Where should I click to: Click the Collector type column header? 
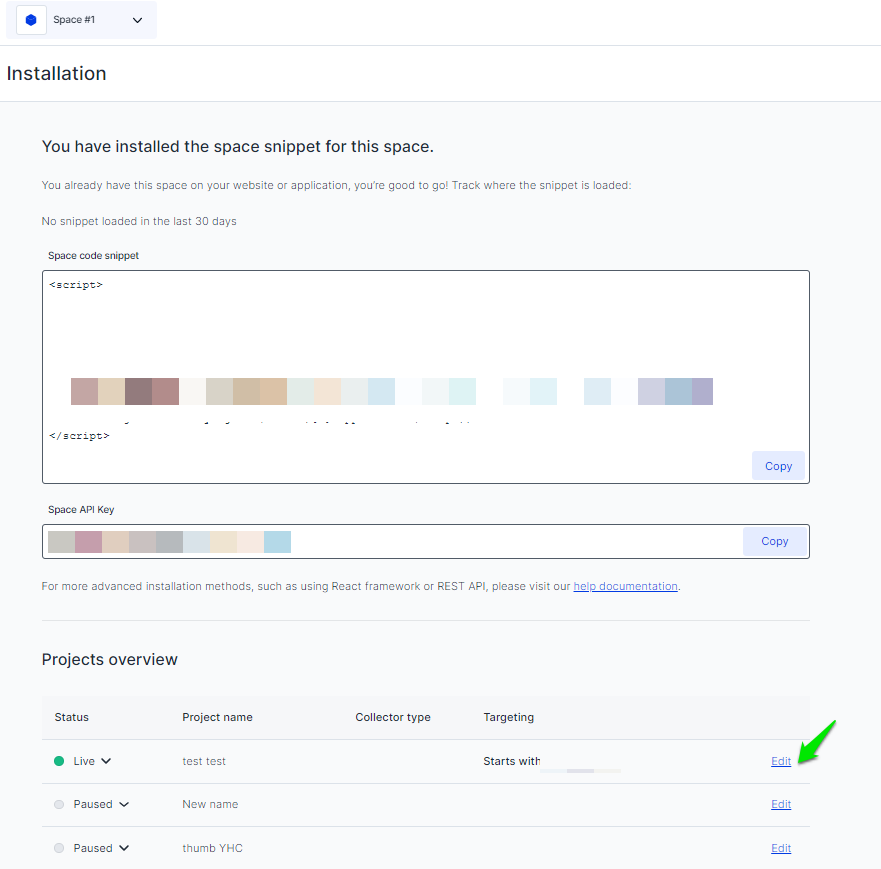(393, 717)
